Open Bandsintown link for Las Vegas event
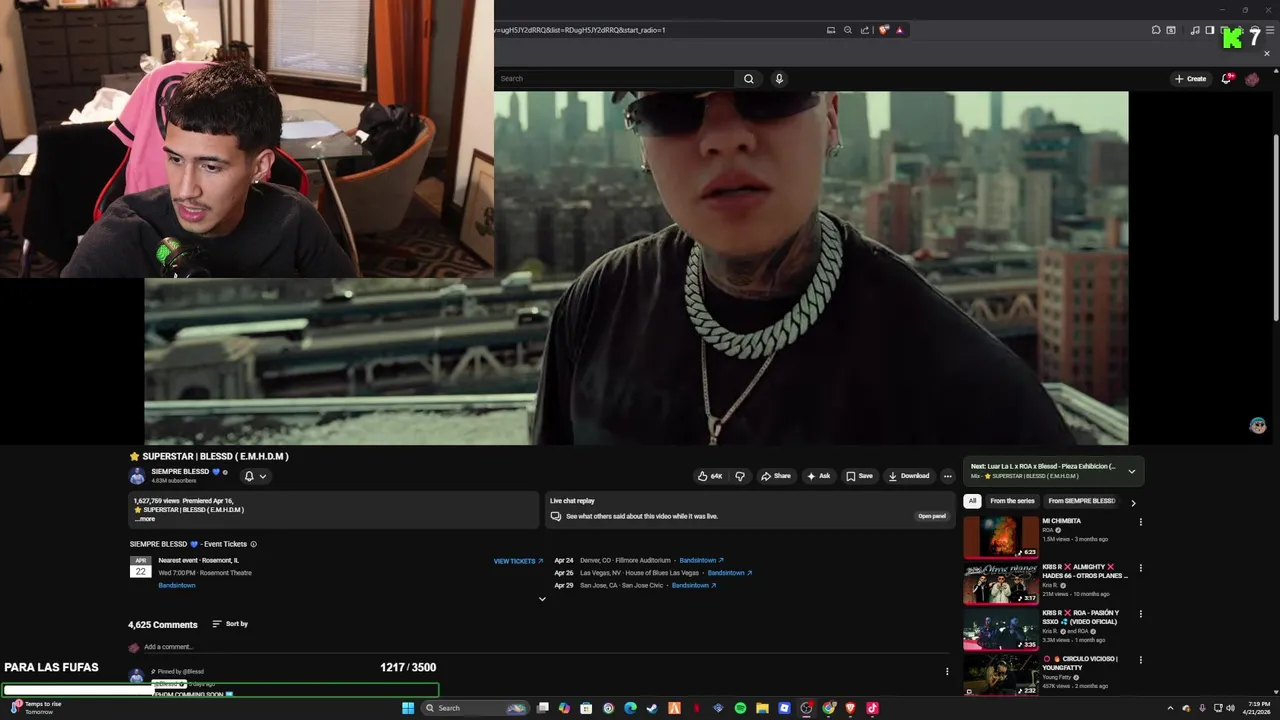Image resolution: width=1280 pixels, height=720 pixels. click(730, 573)
